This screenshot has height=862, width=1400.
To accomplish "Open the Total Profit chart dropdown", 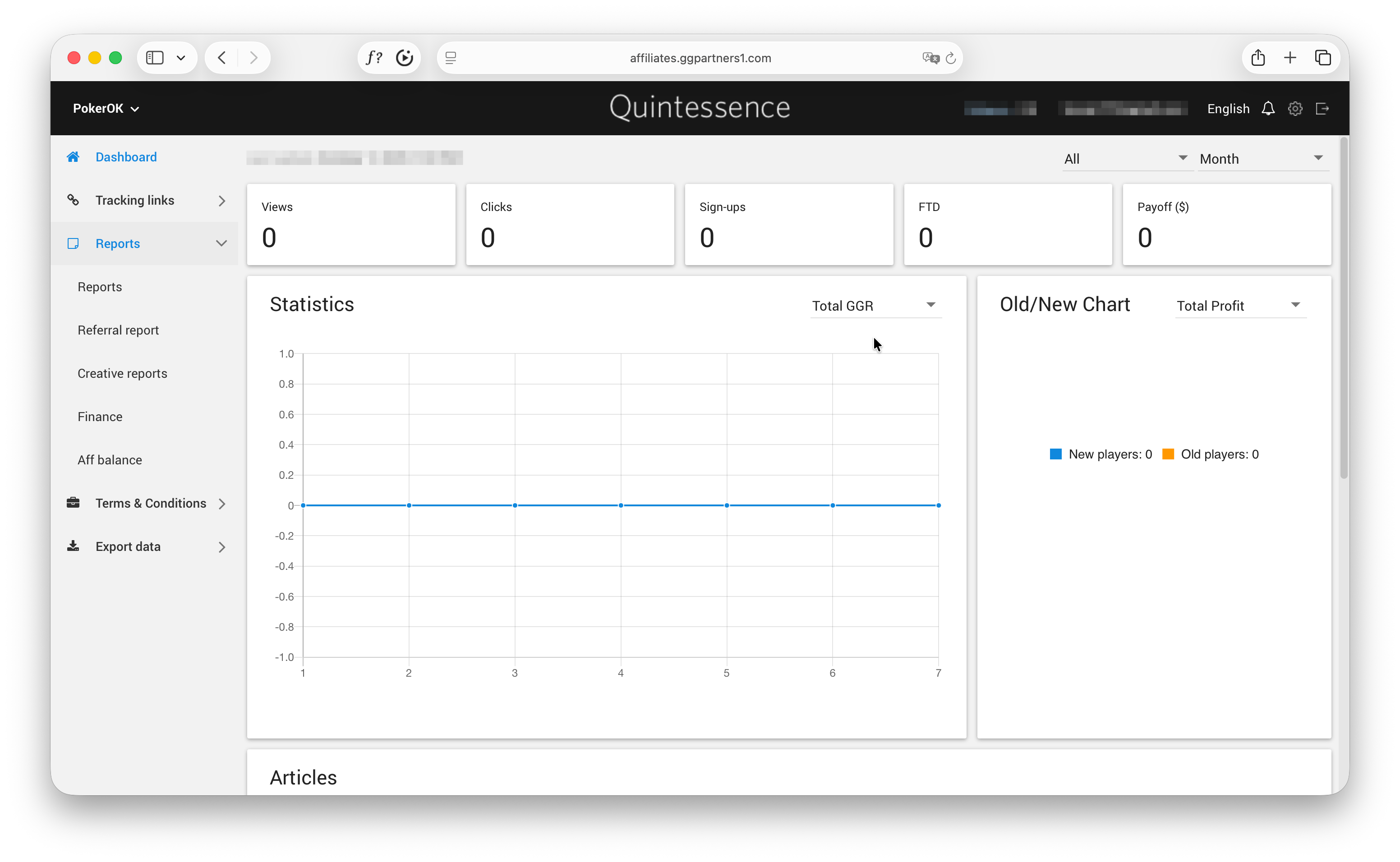I will click(1239, 306).
